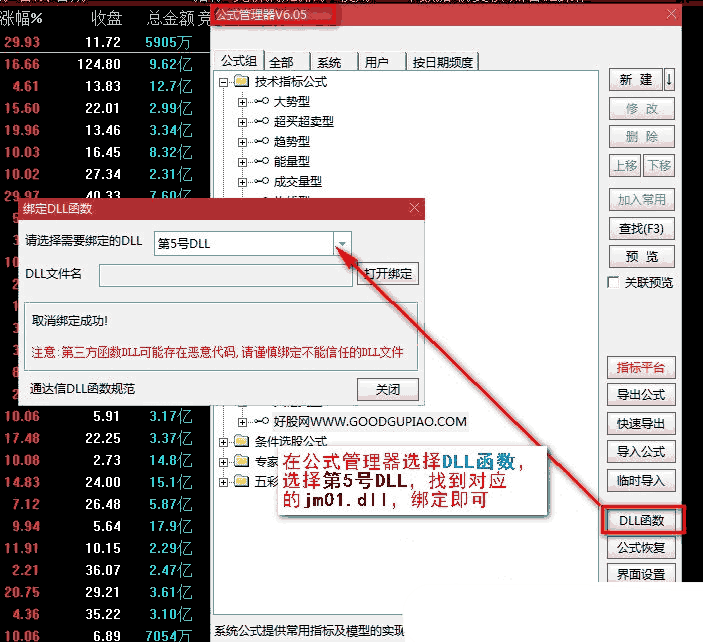
Task: Click the down arrow beside 新建
Action: point(669,80)
